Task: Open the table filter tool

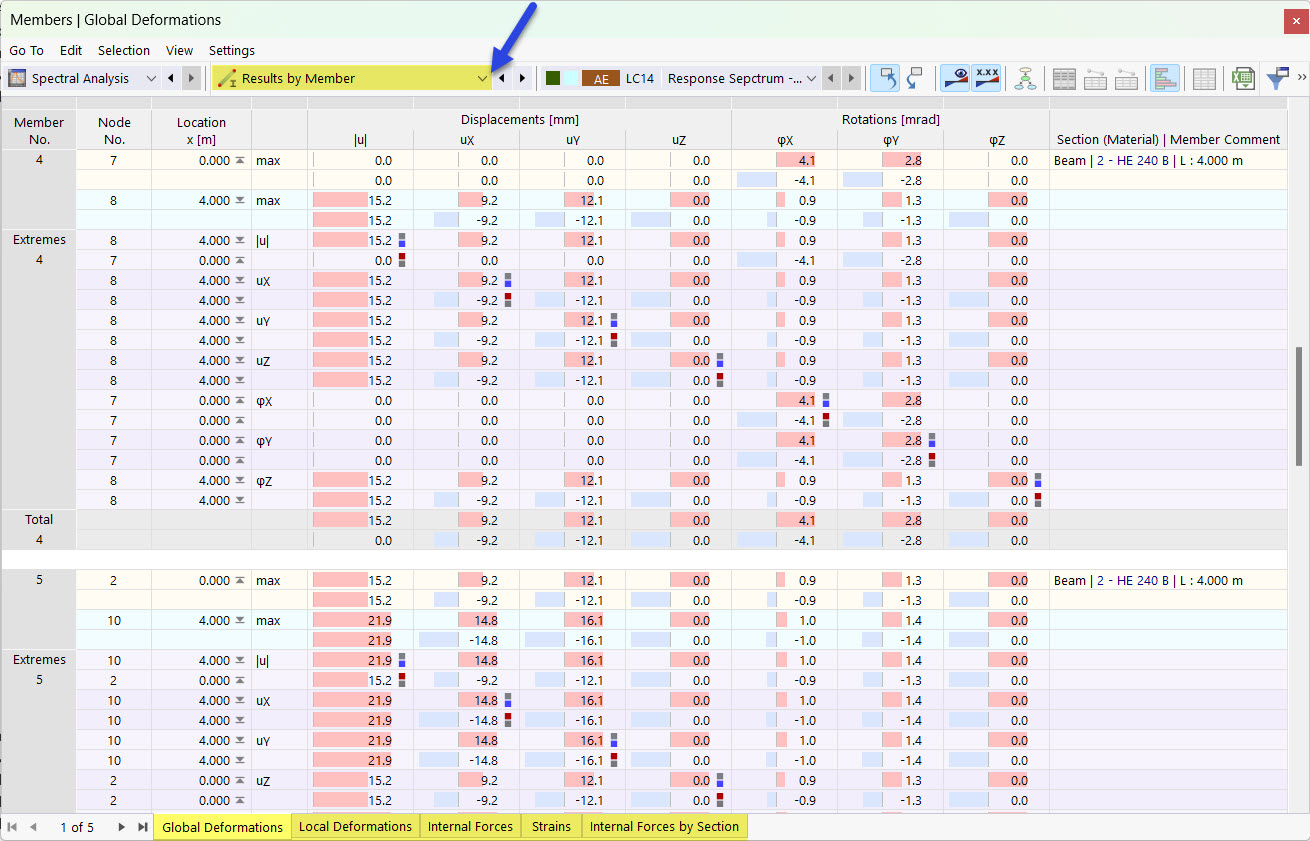Action: 1277,77
